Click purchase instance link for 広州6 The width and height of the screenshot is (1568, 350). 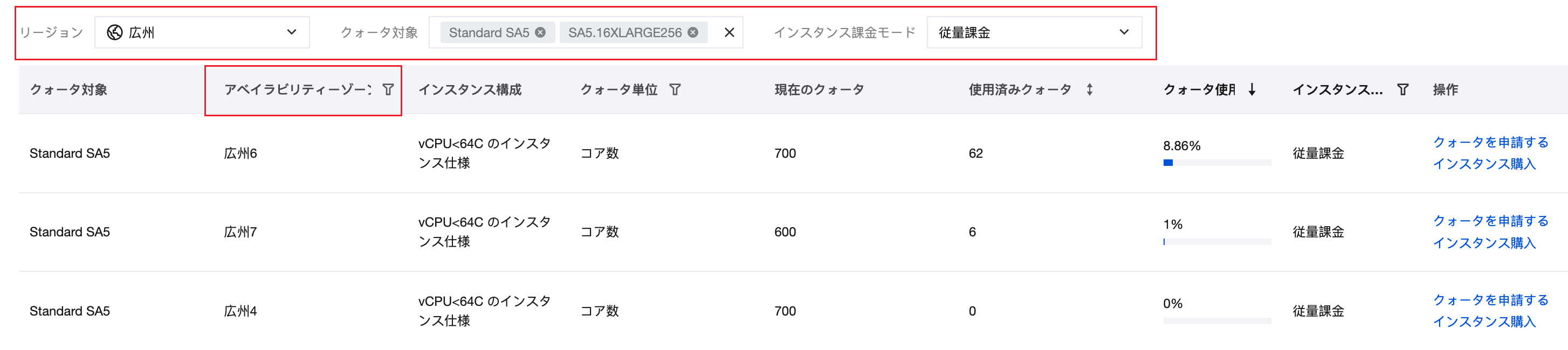(1483, 164)
